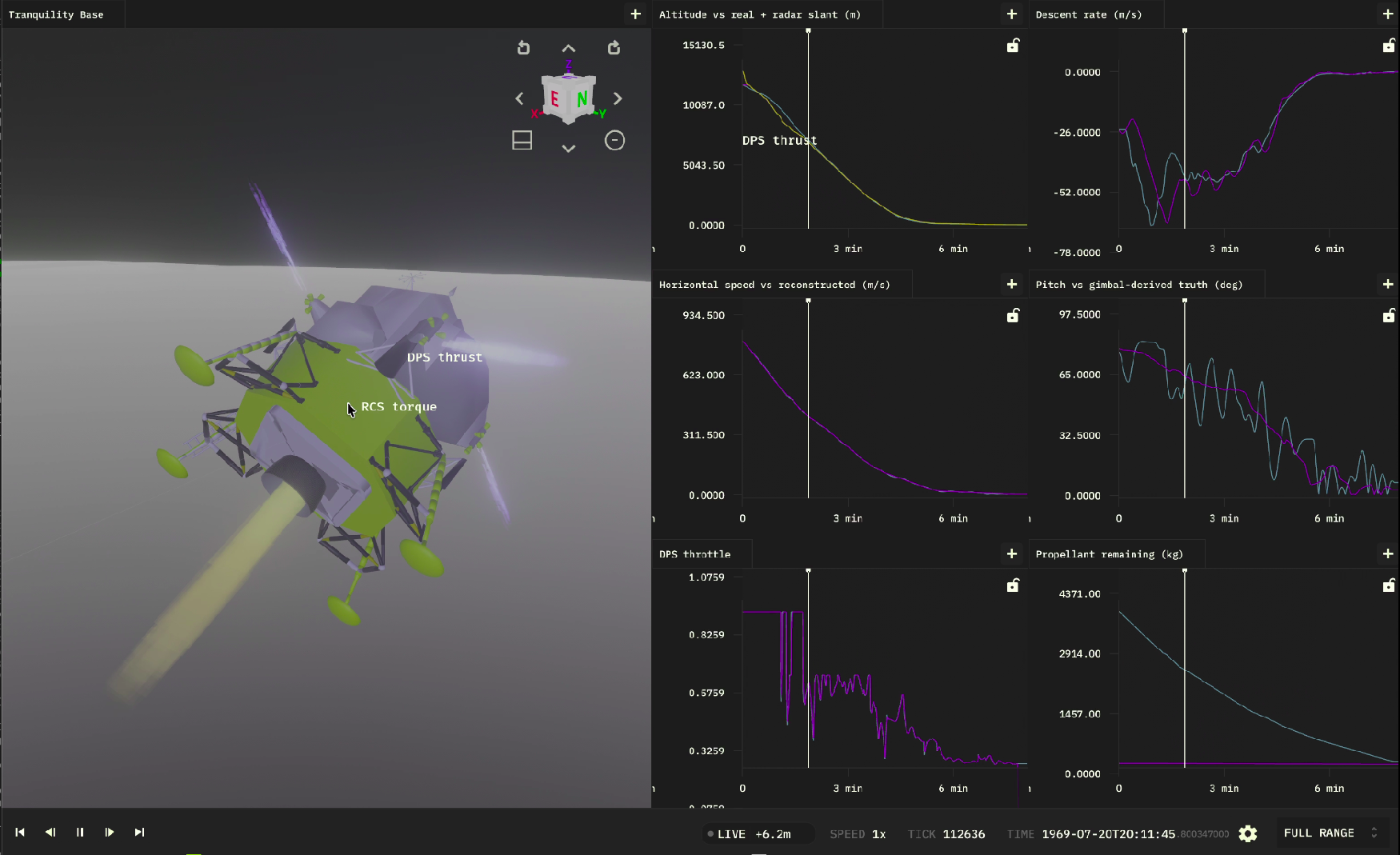Toggle the lock on the Propellant remaining graph
Screen dimensions: 1400x855
(x=1389, y=585)
